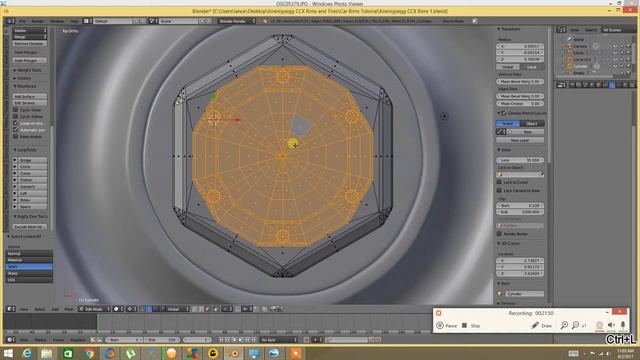Expand the Weight Tools panel

tap(28, 70)
